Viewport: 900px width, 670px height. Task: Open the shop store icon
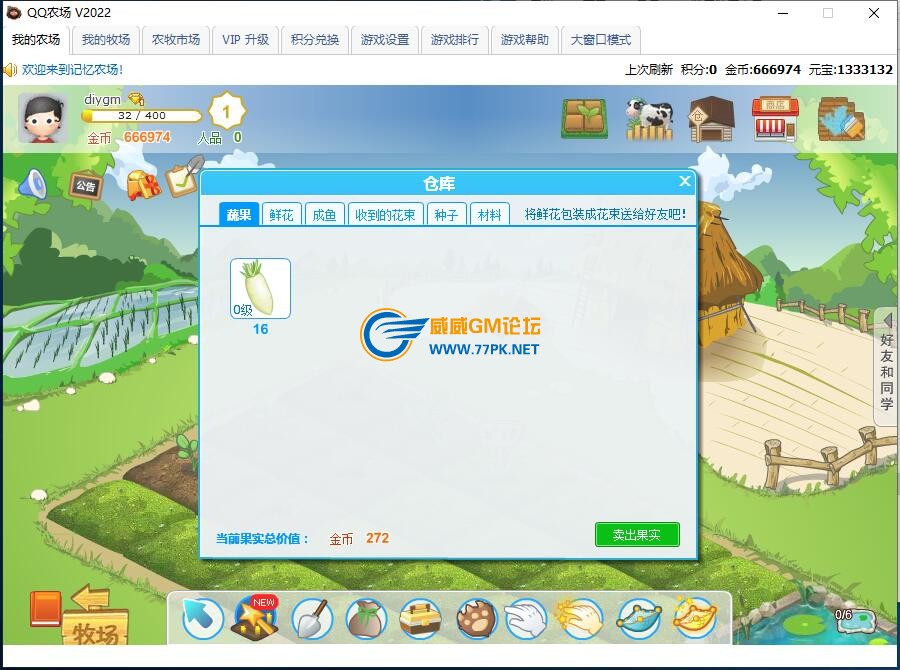tap(775, 119)
